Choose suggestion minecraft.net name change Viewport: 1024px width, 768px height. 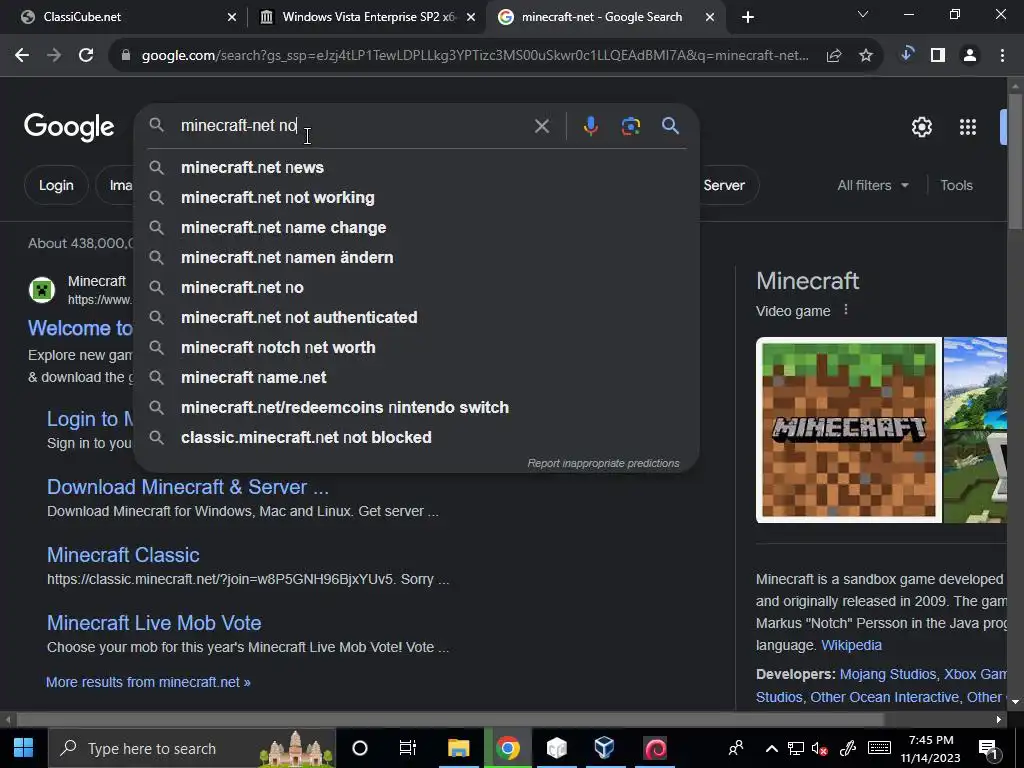click(x=417, y=228)
